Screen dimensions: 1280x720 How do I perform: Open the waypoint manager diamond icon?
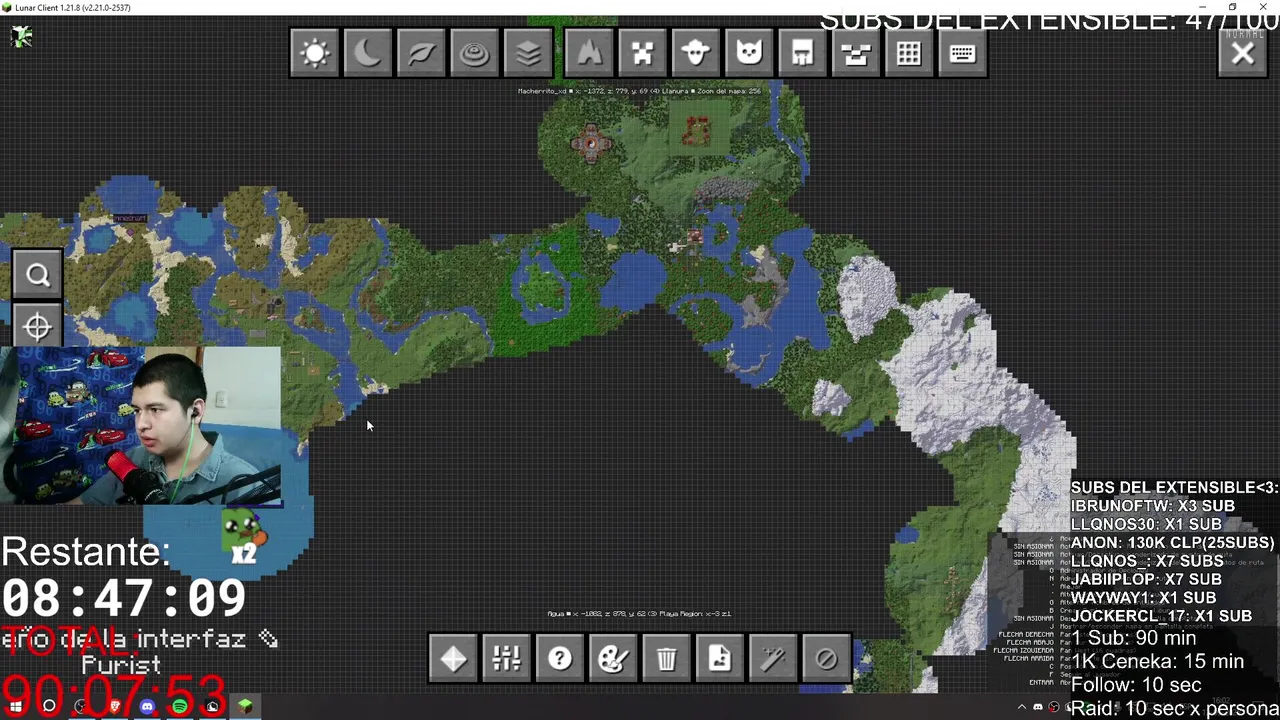454,658
